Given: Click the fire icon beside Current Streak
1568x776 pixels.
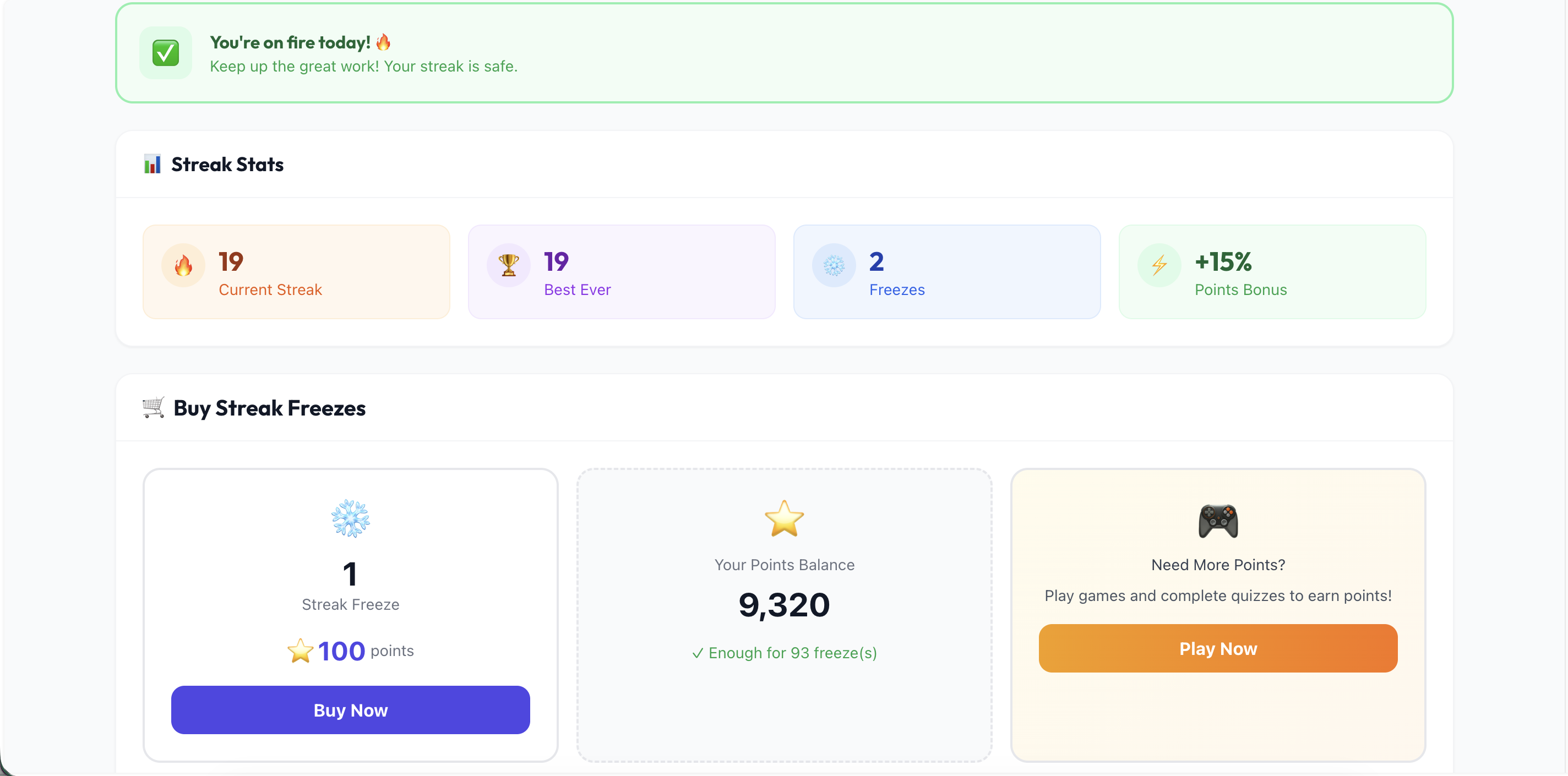Looking at the screenshot, I should (183, 265).
